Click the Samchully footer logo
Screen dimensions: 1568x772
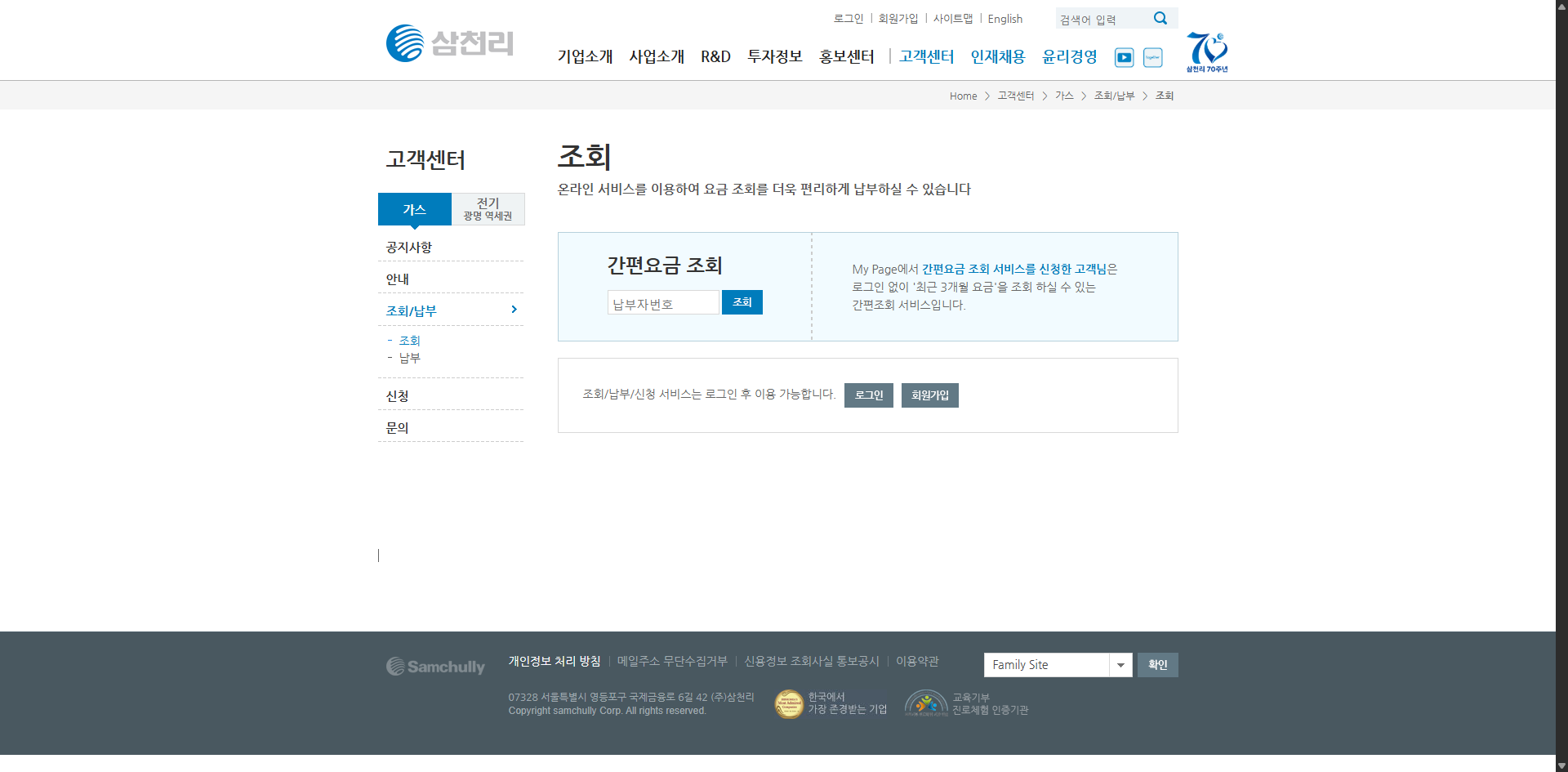tap(435, 666)
